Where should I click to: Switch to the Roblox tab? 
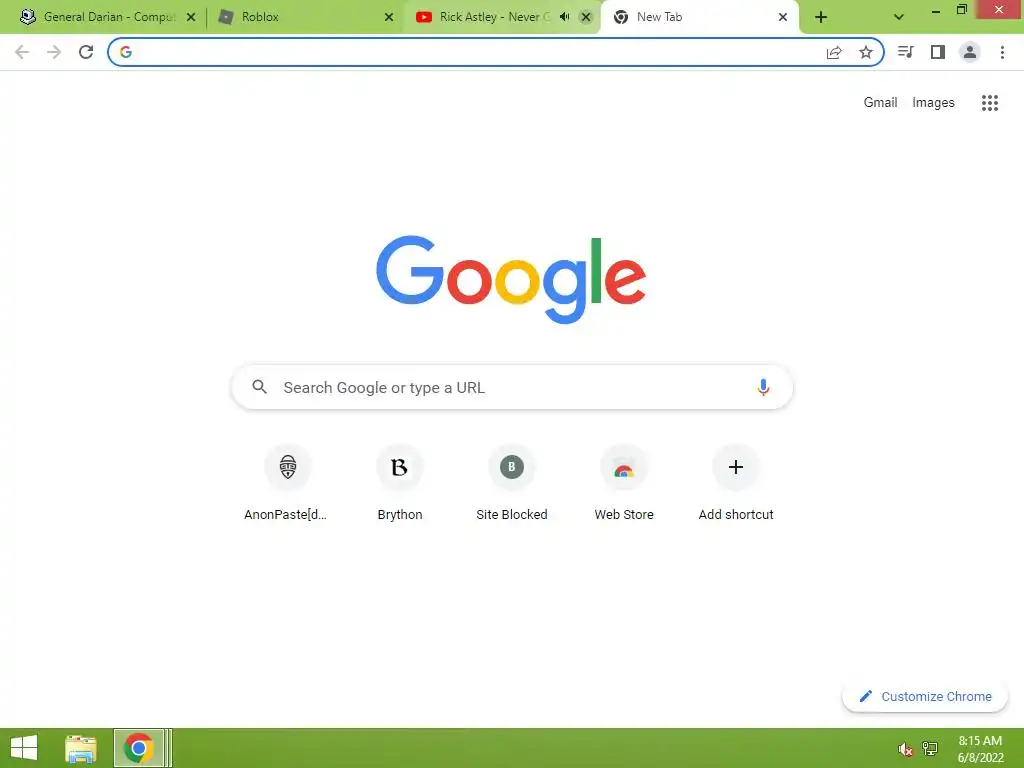(x=306, y=17)
